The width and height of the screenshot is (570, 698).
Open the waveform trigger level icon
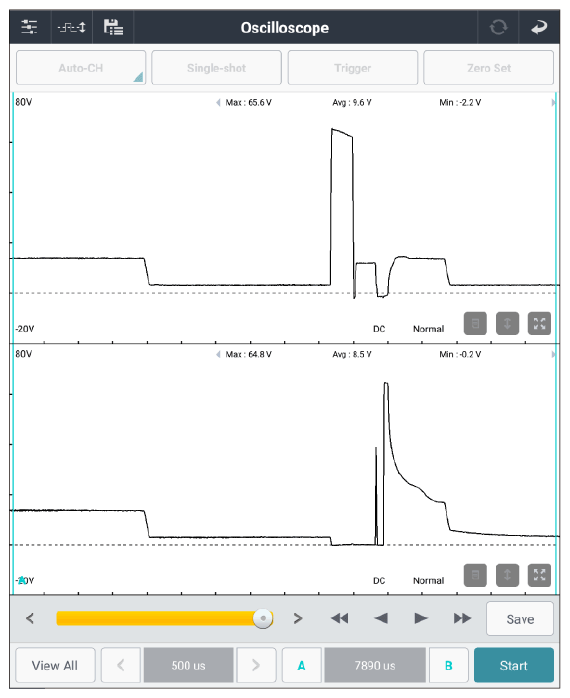(x=71, y=28)
